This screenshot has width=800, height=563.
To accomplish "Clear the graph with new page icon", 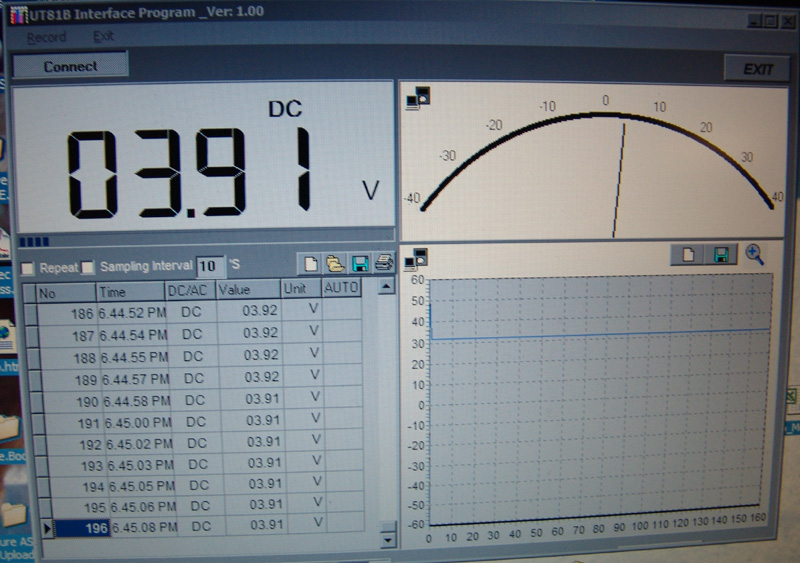I will [x=687, y=255].
